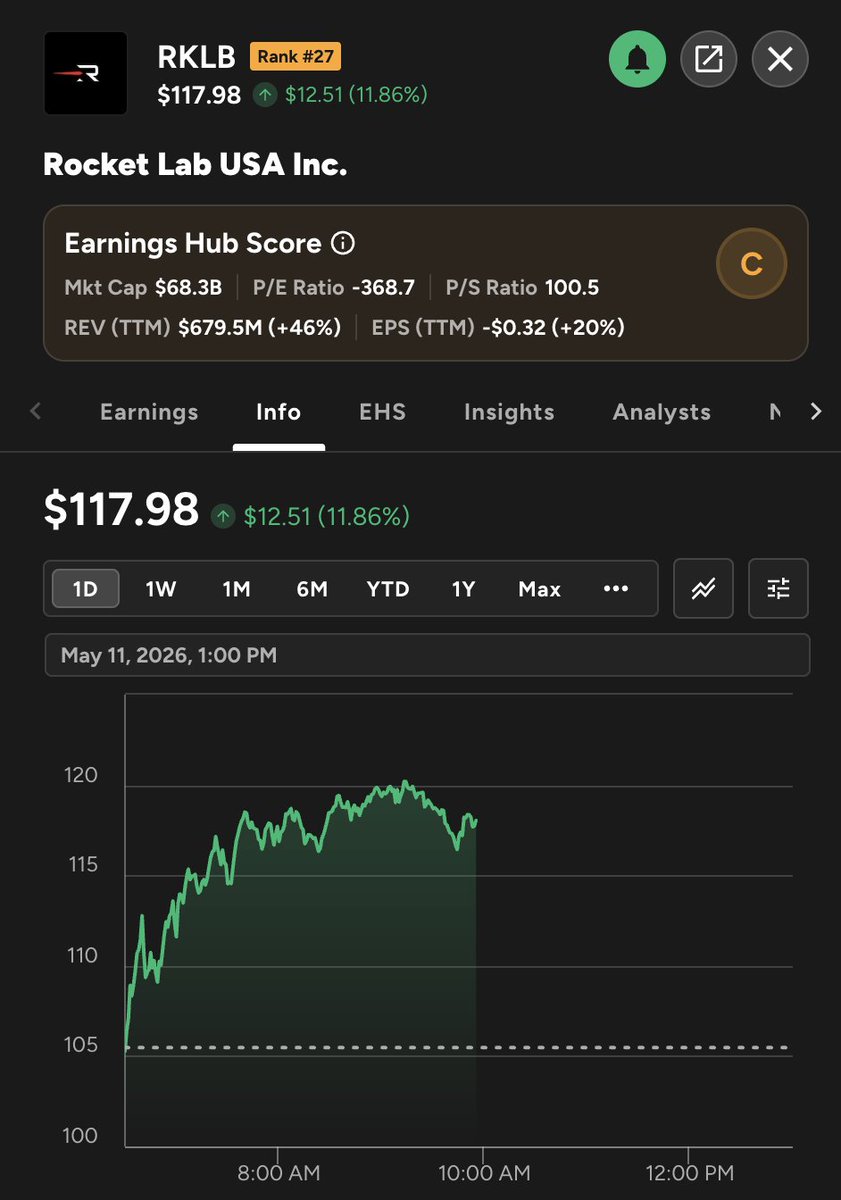Click the May 11, 2026 date field
The height and width of the screenshot is (1200, 841).
click(x=427, y=655)
